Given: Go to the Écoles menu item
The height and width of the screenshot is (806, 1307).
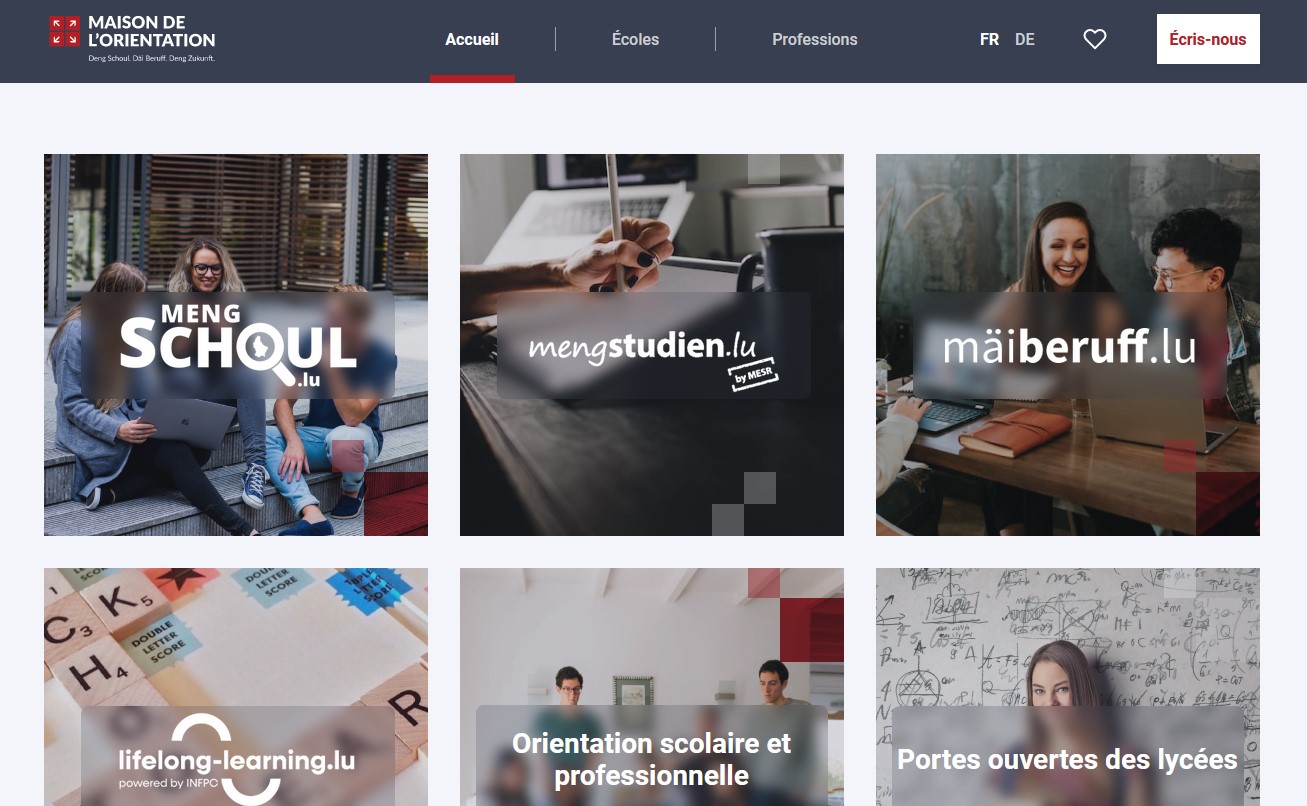Looking at the screenshot, I should click(635, 40).
